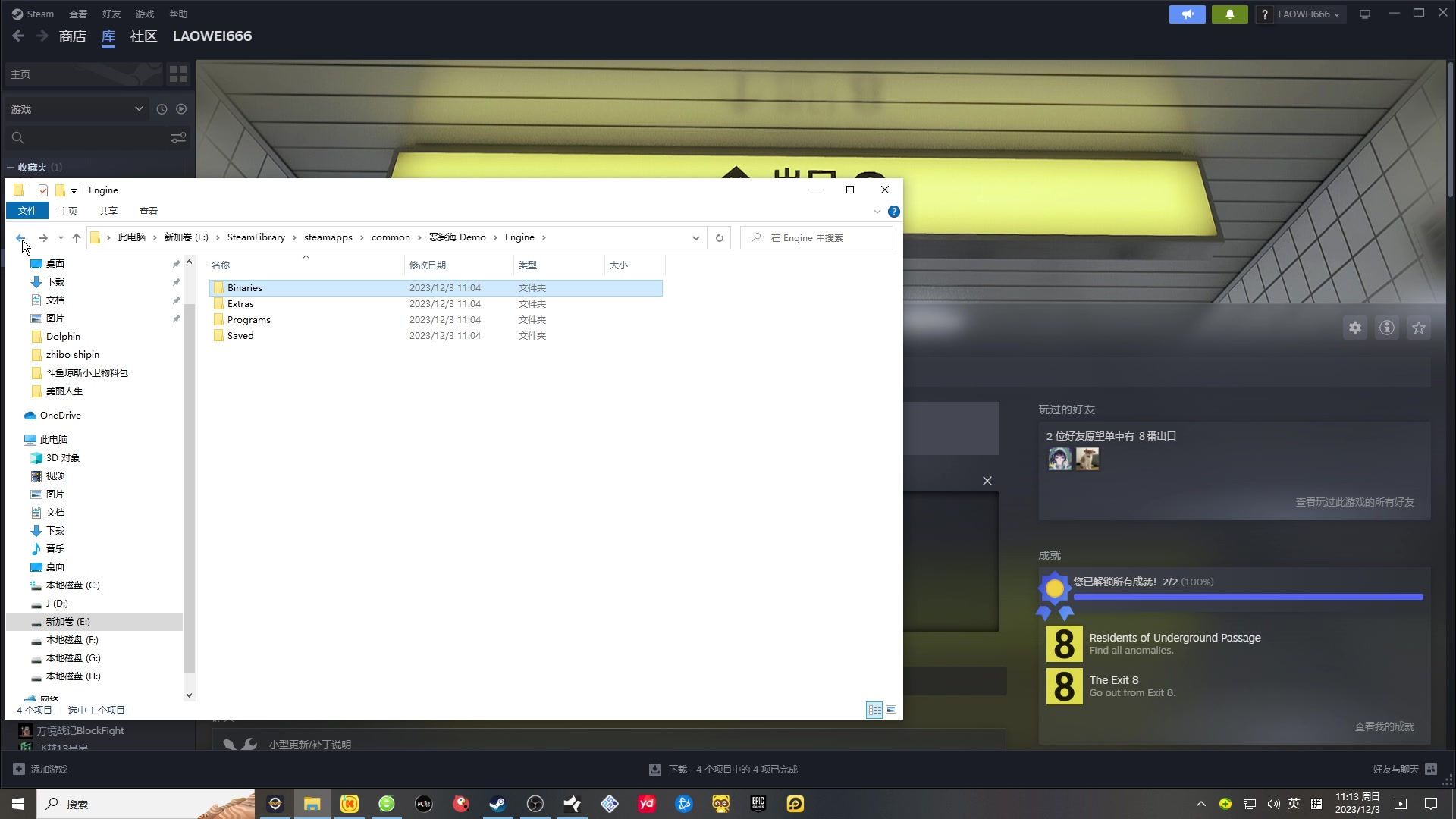The image size is (1456, 819).
Task: Click 查看我的成就 link
Action: [1384, 726]
